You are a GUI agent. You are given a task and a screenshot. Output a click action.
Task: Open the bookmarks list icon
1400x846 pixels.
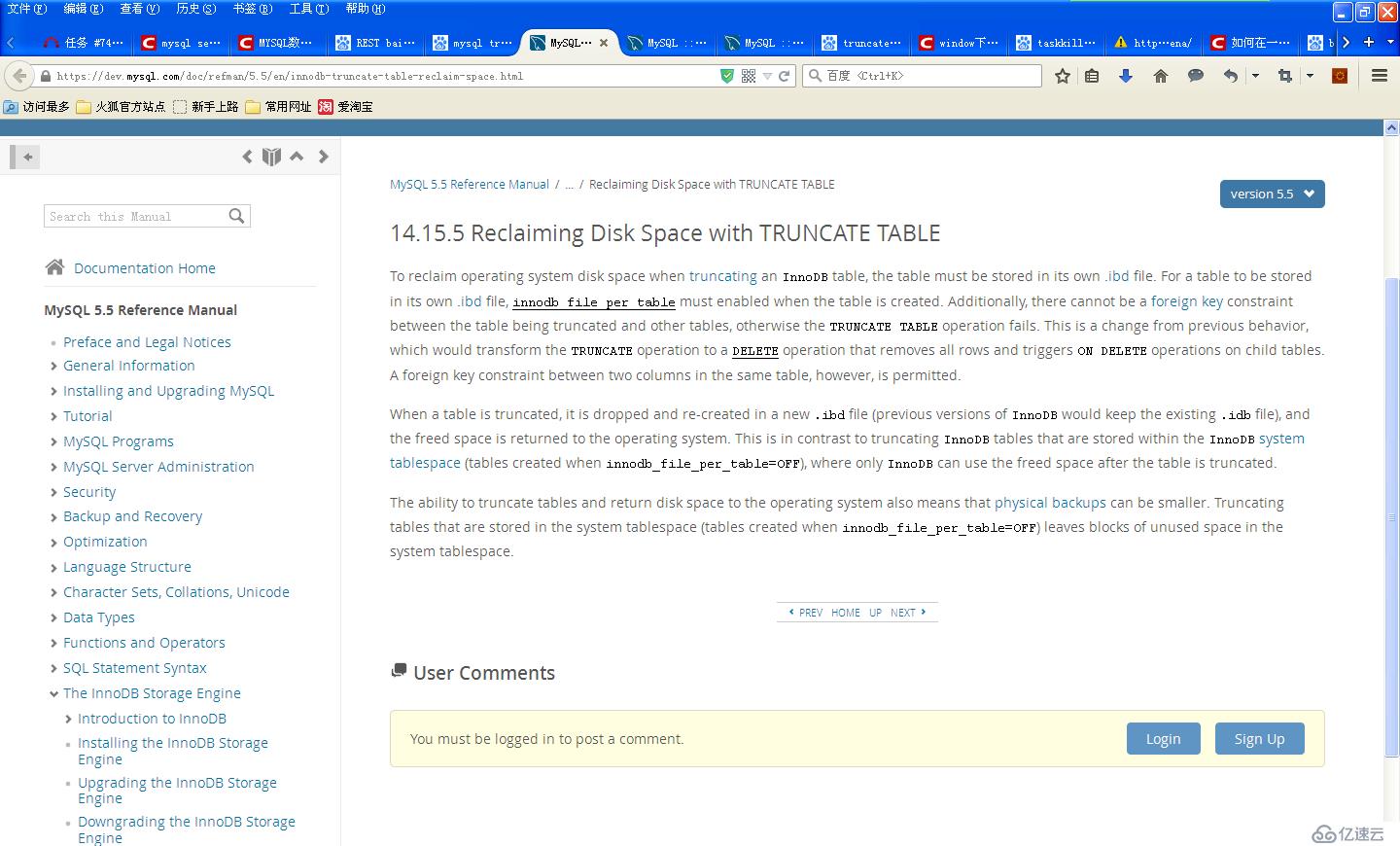(1092, 76)
